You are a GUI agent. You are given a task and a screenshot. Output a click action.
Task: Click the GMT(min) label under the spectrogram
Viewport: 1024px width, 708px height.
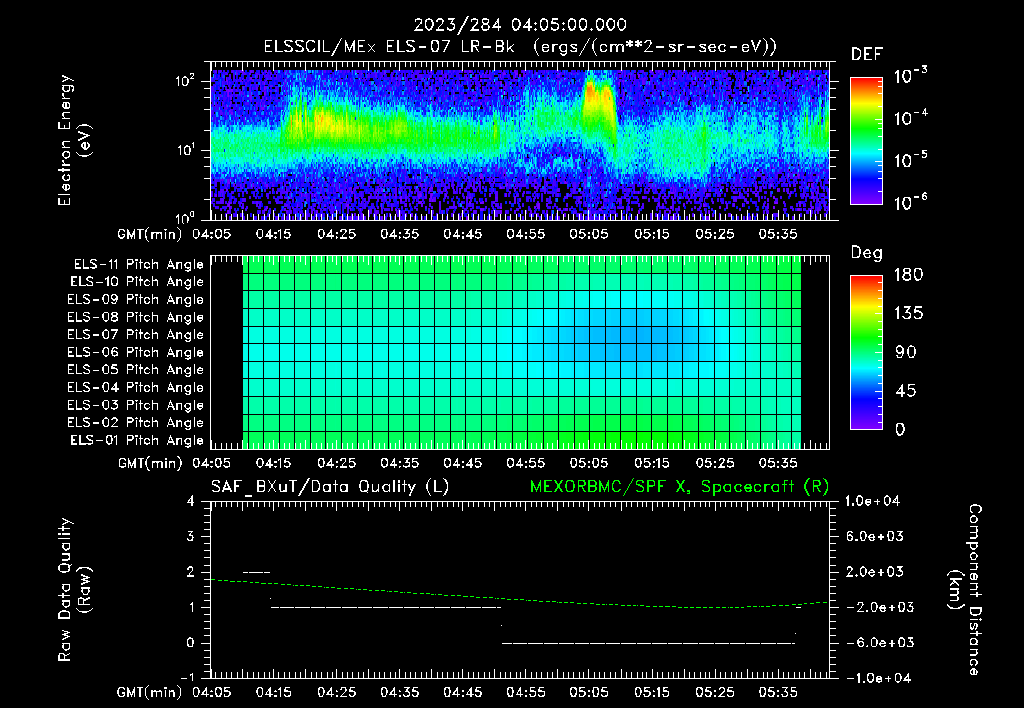tap(150, 234)
